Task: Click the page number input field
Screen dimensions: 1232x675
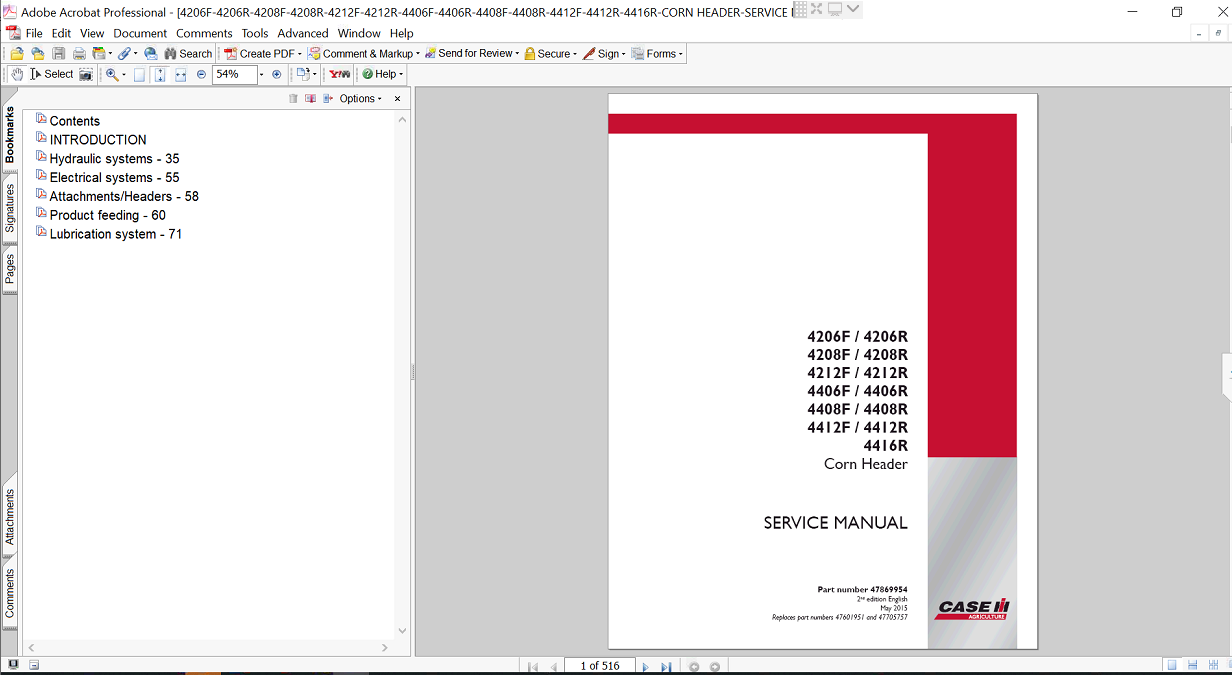Action: click(598, 666)
